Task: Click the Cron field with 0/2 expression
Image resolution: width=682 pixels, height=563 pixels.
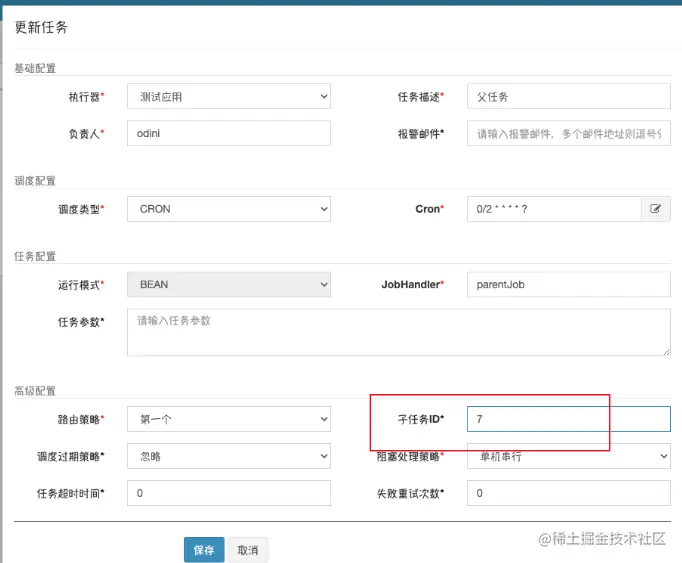Action: click(554, 209)
